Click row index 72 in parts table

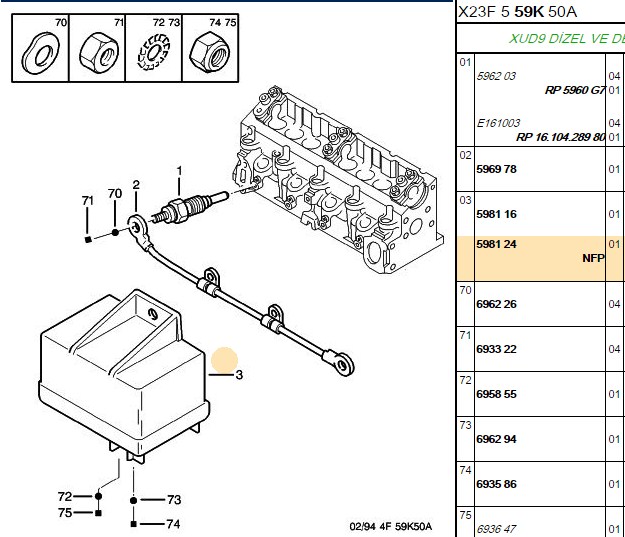tap(465, 380)
